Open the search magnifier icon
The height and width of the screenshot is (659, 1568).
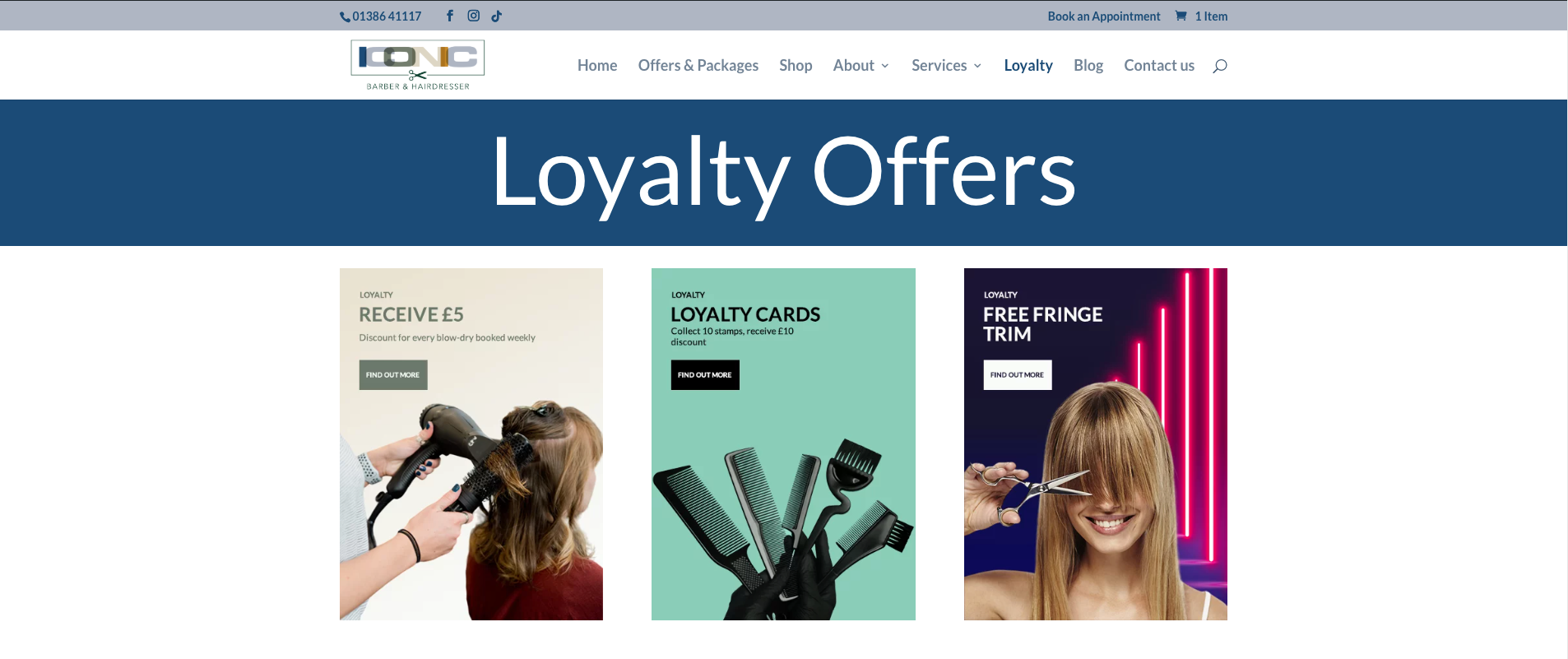coord(1220,66)
